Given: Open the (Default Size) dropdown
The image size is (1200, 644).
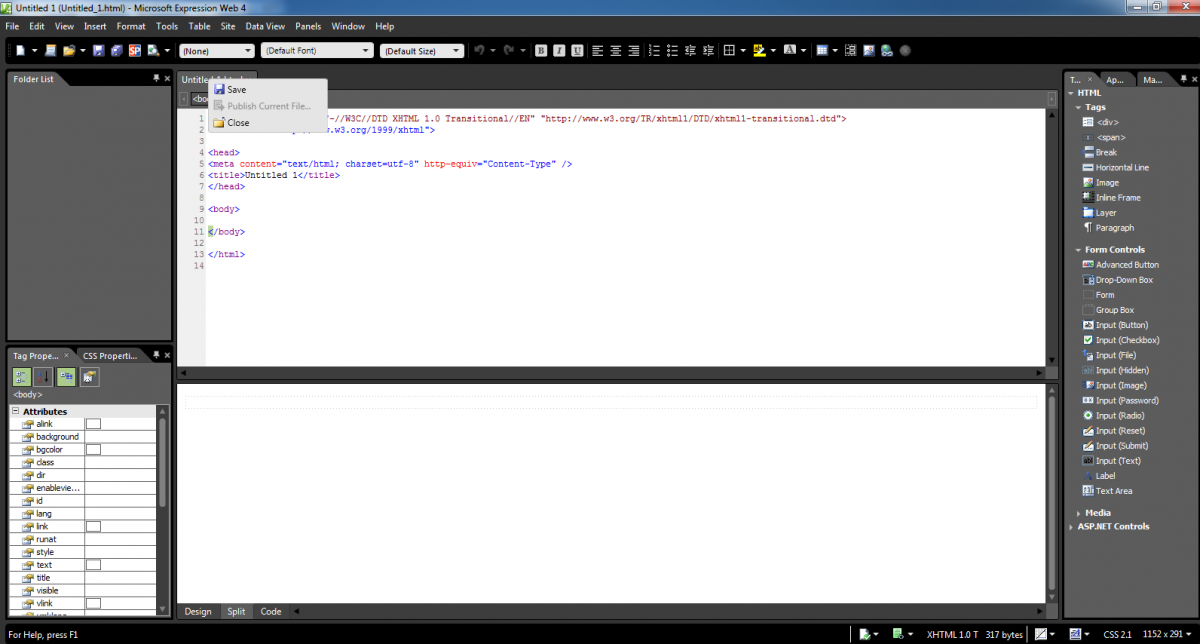Looking at the screenshot, I should point(422,50).
